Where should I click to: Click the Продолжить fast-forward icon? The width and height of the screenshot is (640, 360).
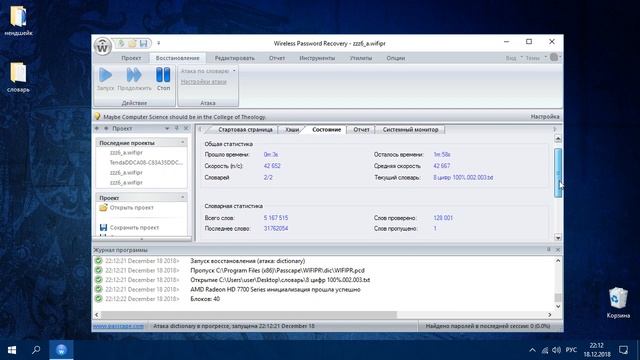(134, 75)
